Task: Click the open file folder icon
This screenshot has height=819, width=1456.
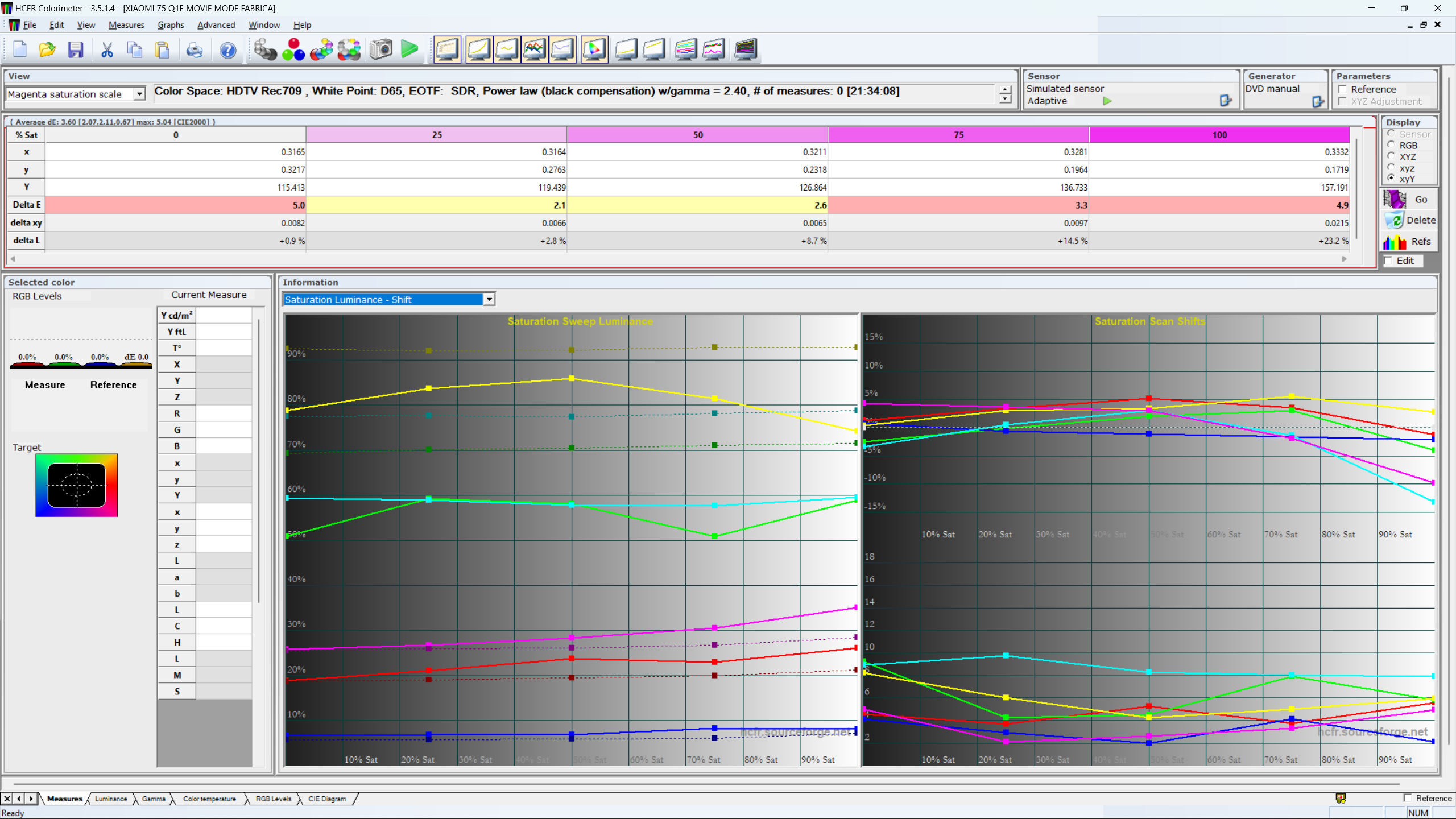Action: pyautogui.click(x=47, y=50)
